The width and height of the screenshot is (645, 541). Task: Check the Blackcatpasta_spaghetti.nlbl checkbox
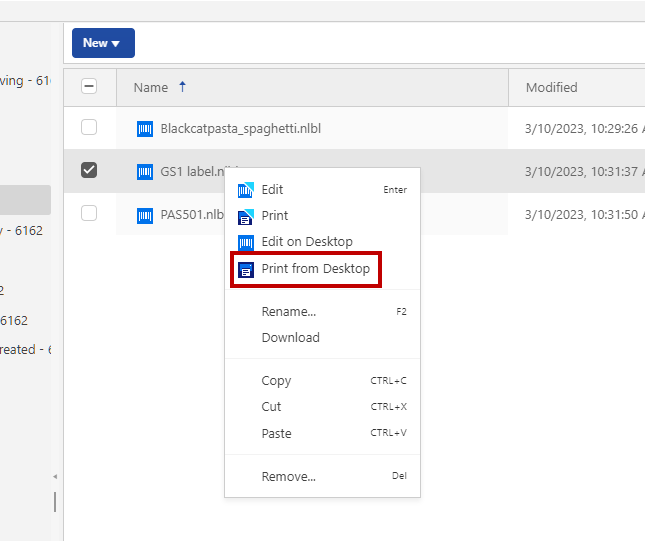89,127
